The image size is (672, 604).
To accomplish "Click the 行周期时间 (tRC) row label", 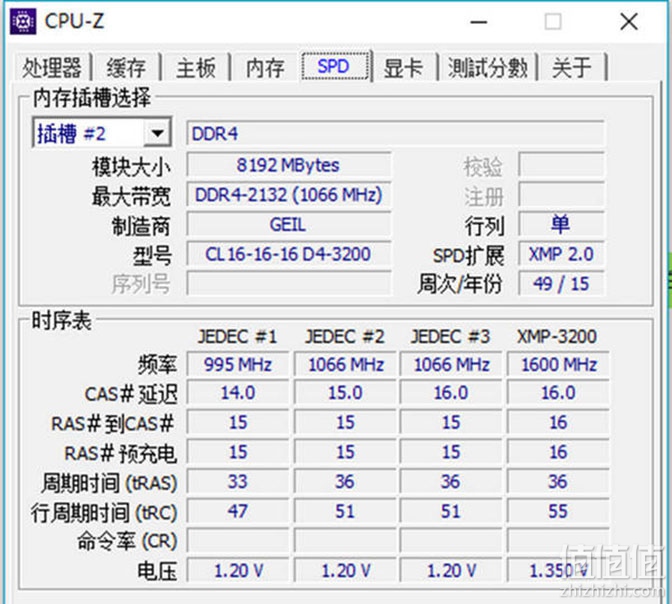I will [104, 512].
